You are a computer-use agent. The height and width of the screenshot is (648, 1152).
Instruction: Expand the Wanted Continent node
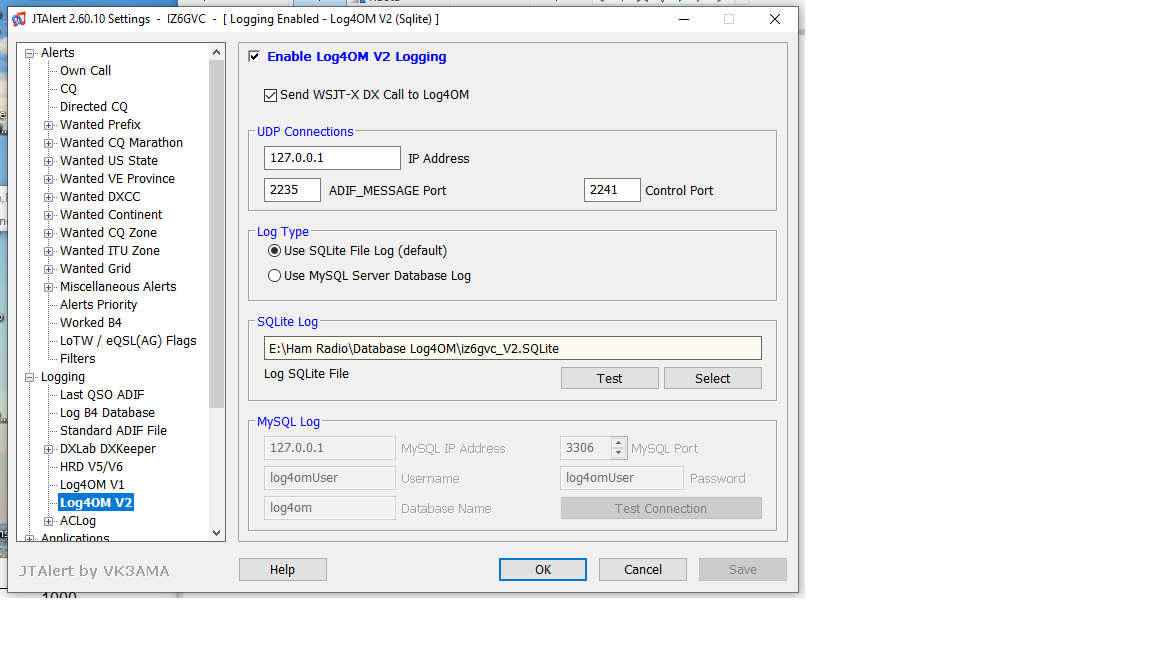point(48,215)
